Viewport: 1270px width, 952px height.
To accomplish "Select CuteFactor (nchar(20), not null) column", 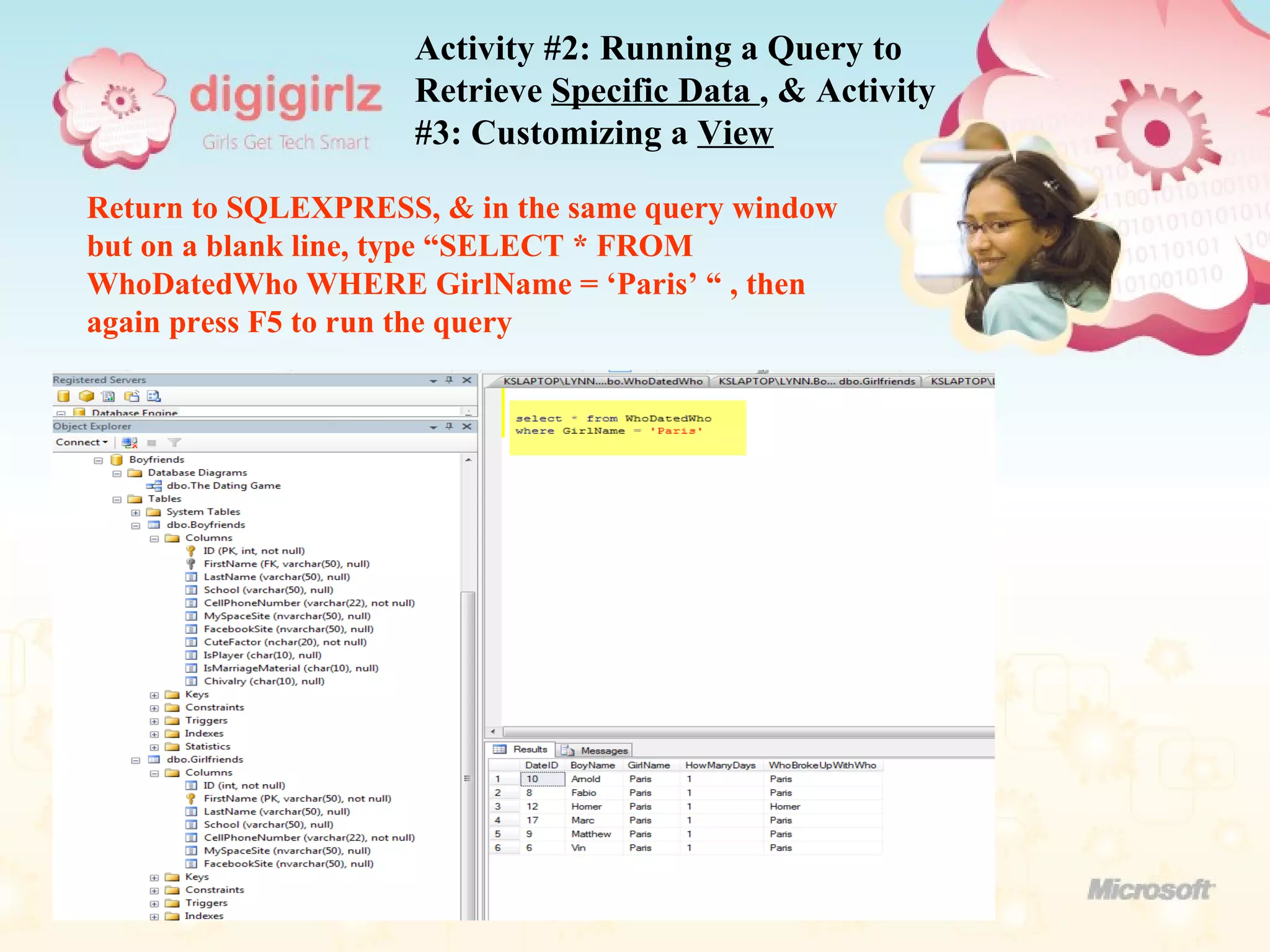I will pos(285,642).
